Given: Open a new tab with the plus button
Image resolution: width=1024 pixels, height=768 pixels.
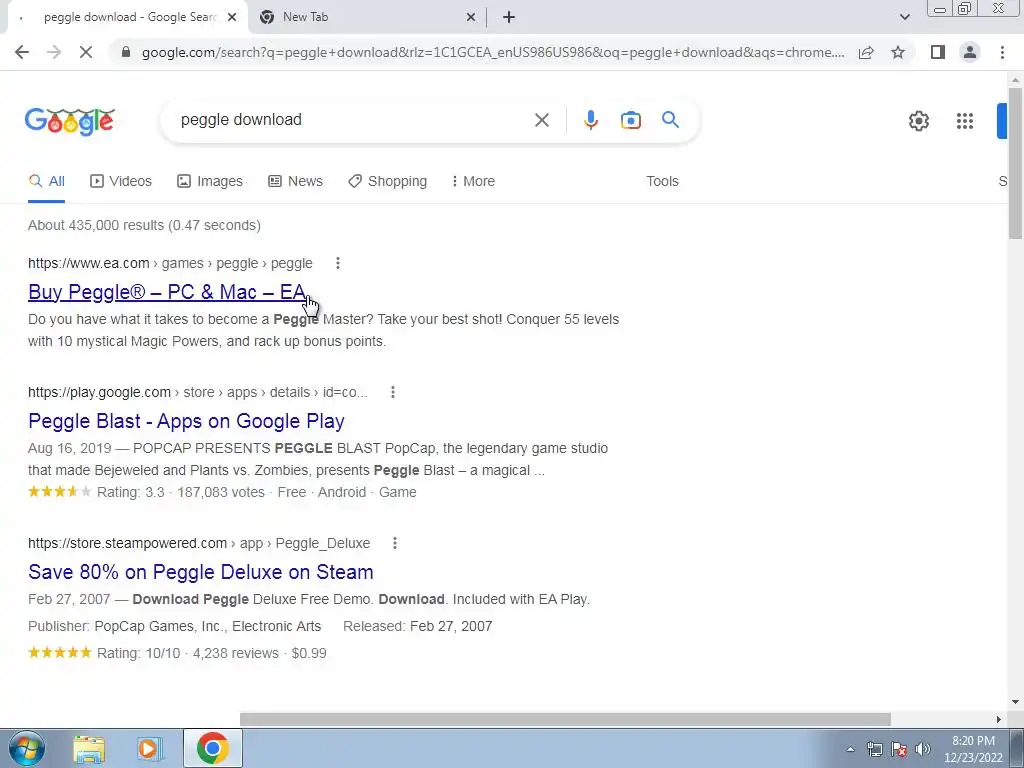Looking at the screenshot, I should tap(509, 18).
